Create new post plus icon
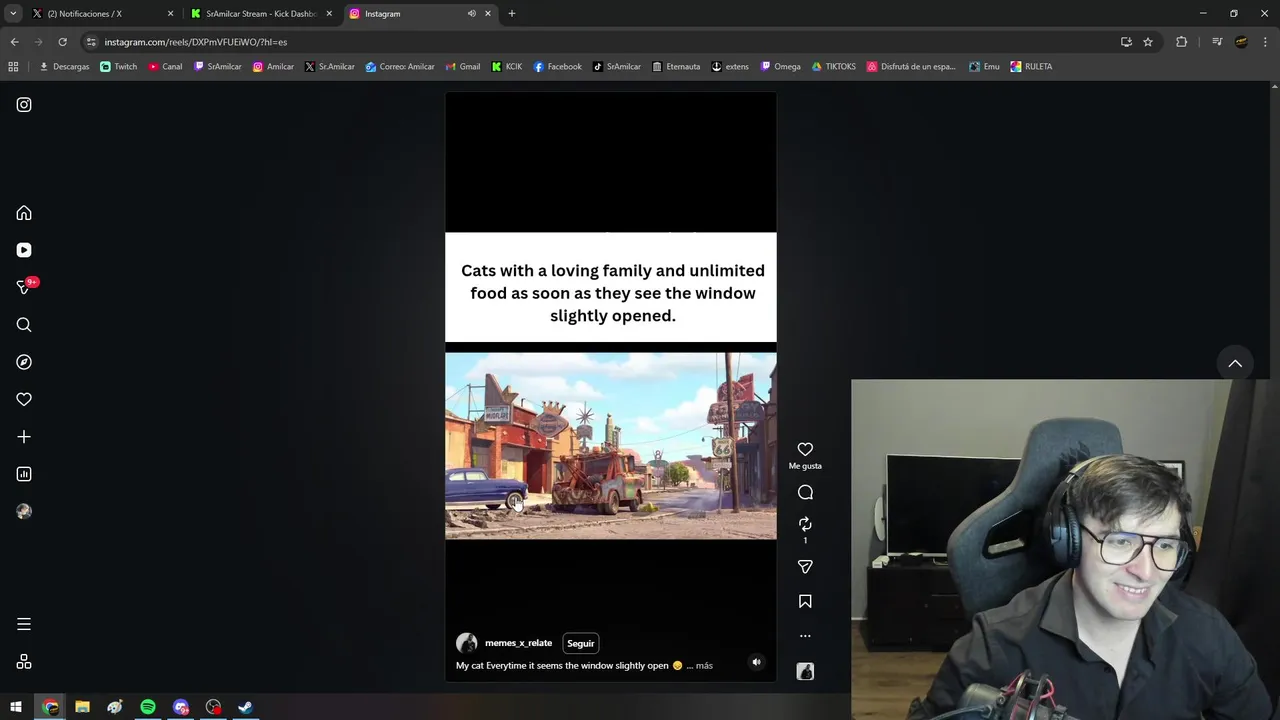Viewport: 1280px width, 720px height. 24,437
